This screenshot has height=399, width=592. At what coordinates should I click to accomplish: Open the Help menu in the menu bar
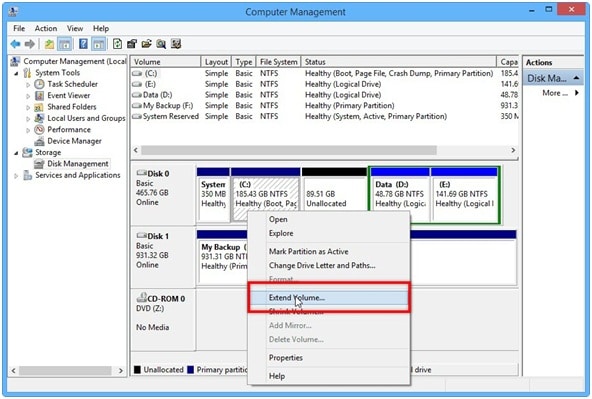pyautogui.click(x=101, y=28)
